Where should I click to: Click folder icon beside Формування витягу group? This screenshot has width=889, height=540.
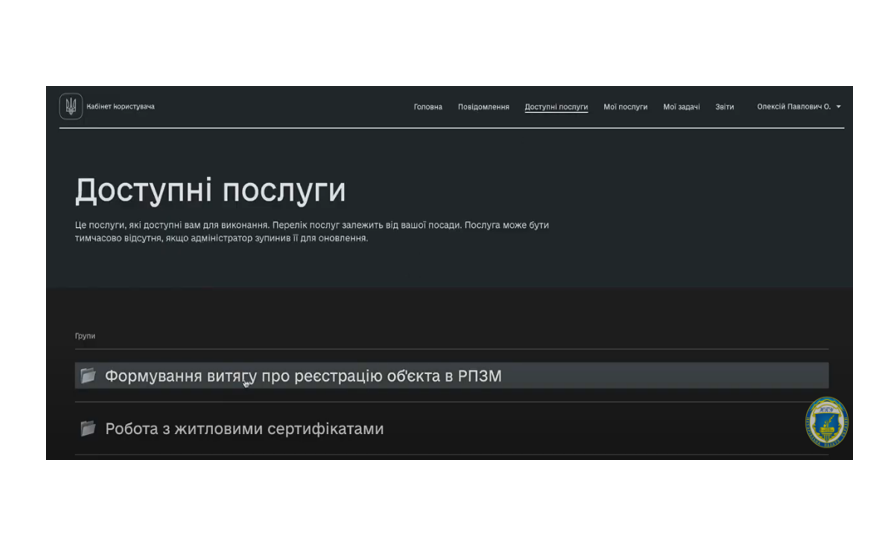click(88, 376)
